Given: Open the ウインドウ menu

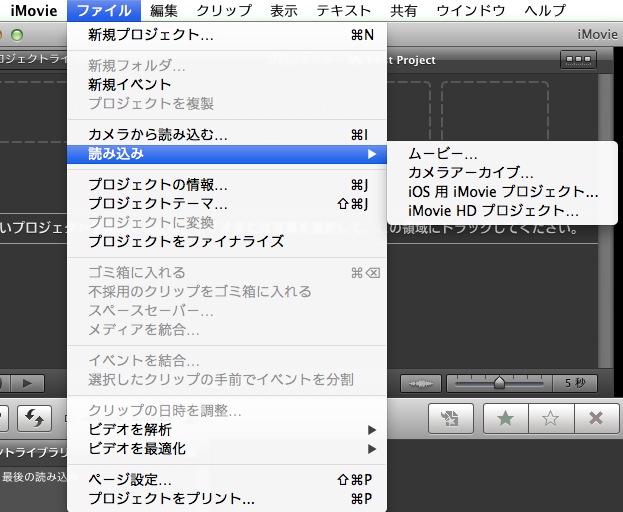Looking at the screenshot, I should pos(470,10).
